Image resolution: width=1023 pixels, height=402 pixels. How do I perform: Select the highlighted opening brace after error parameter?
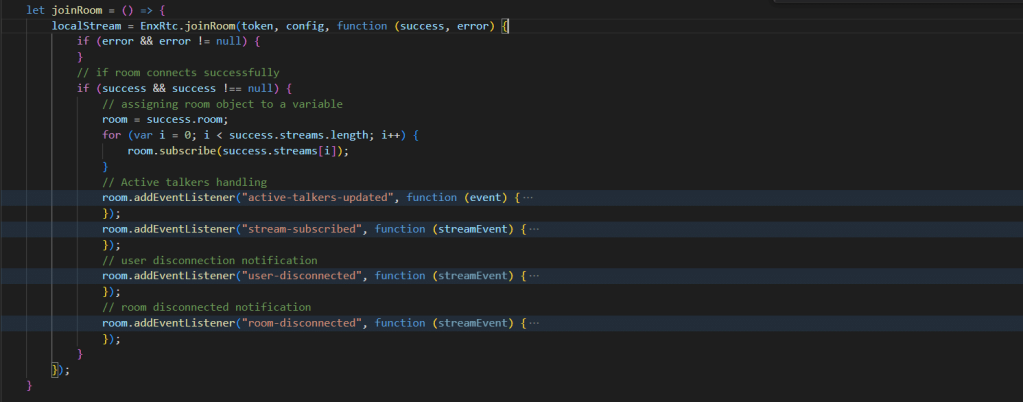505,26
